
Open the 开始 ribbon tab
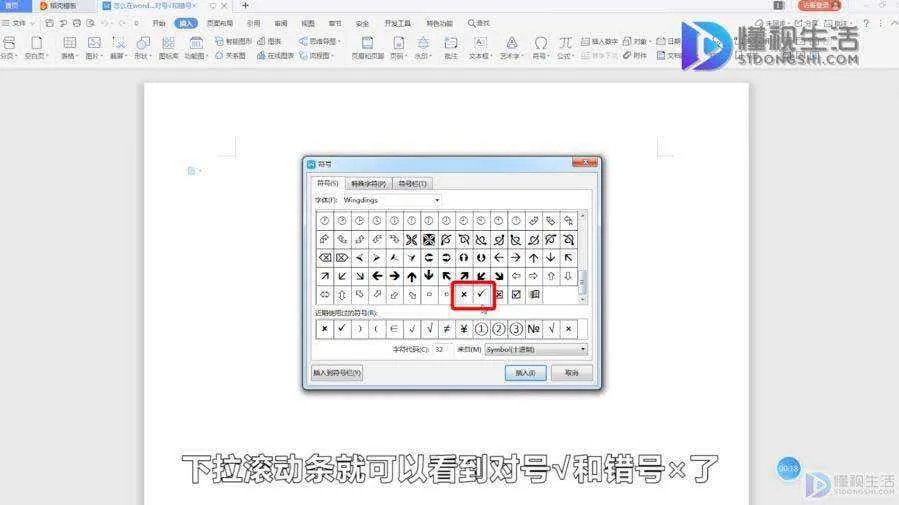point(159,24)
